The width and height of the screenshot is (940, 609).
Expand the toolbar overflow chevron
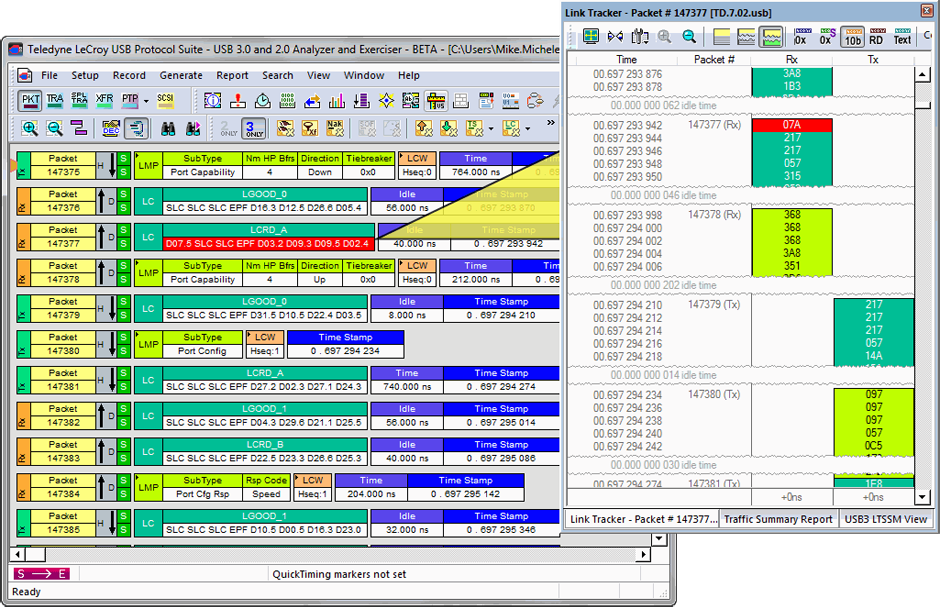(550, 123)
